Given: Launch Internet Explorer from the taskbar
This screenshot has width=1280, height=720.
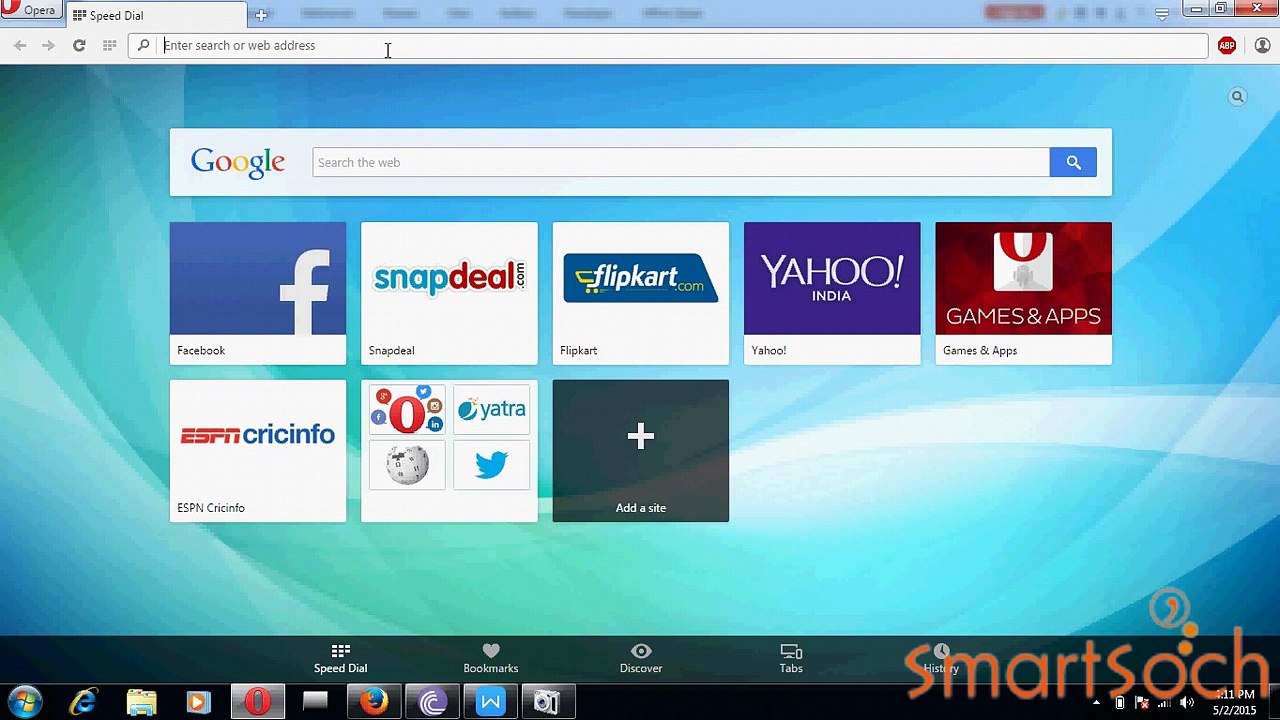Looking at the screenshot, I should click(83, 702).
